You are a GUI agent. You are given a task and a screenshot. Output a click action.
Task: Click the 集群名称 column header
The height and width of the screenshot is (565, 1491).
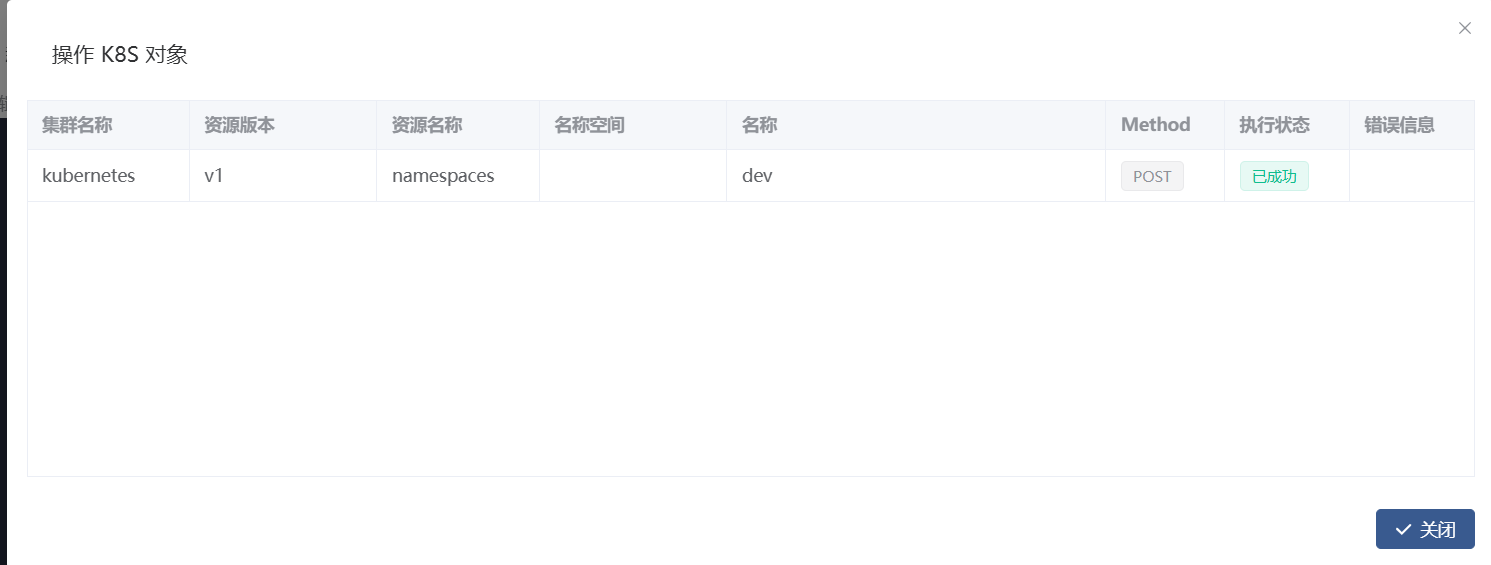pyautogui.click(x=108, y=125)
